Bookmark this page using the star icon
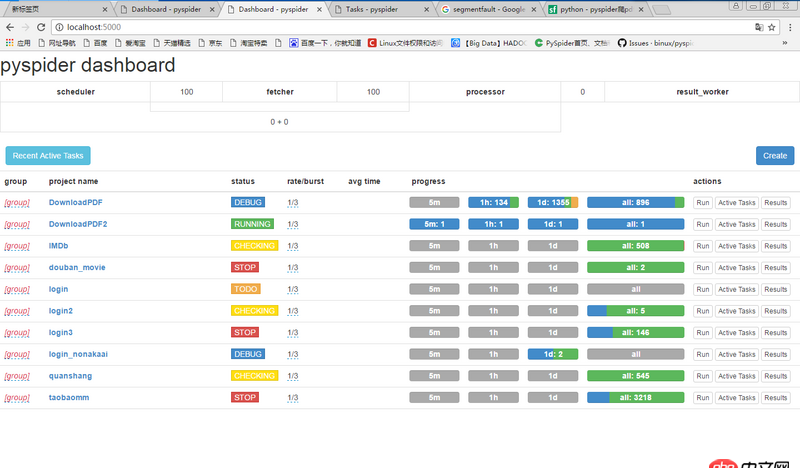 [x=772, y=27]
